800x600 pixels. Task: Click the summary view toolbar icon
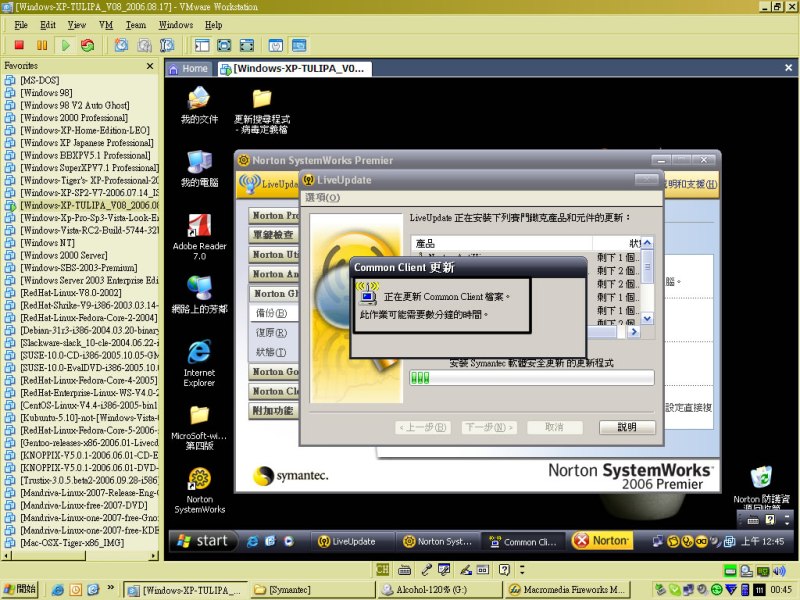[276, 45]
